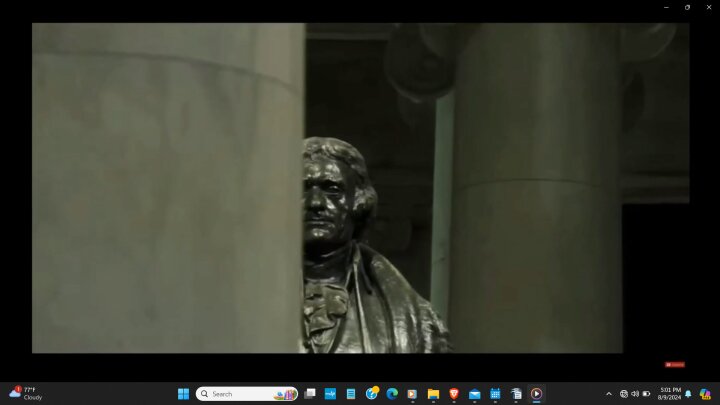Open Task View from the taskbar
The width and height of the screenshot is (720, 405).
(x=310, y=394)
